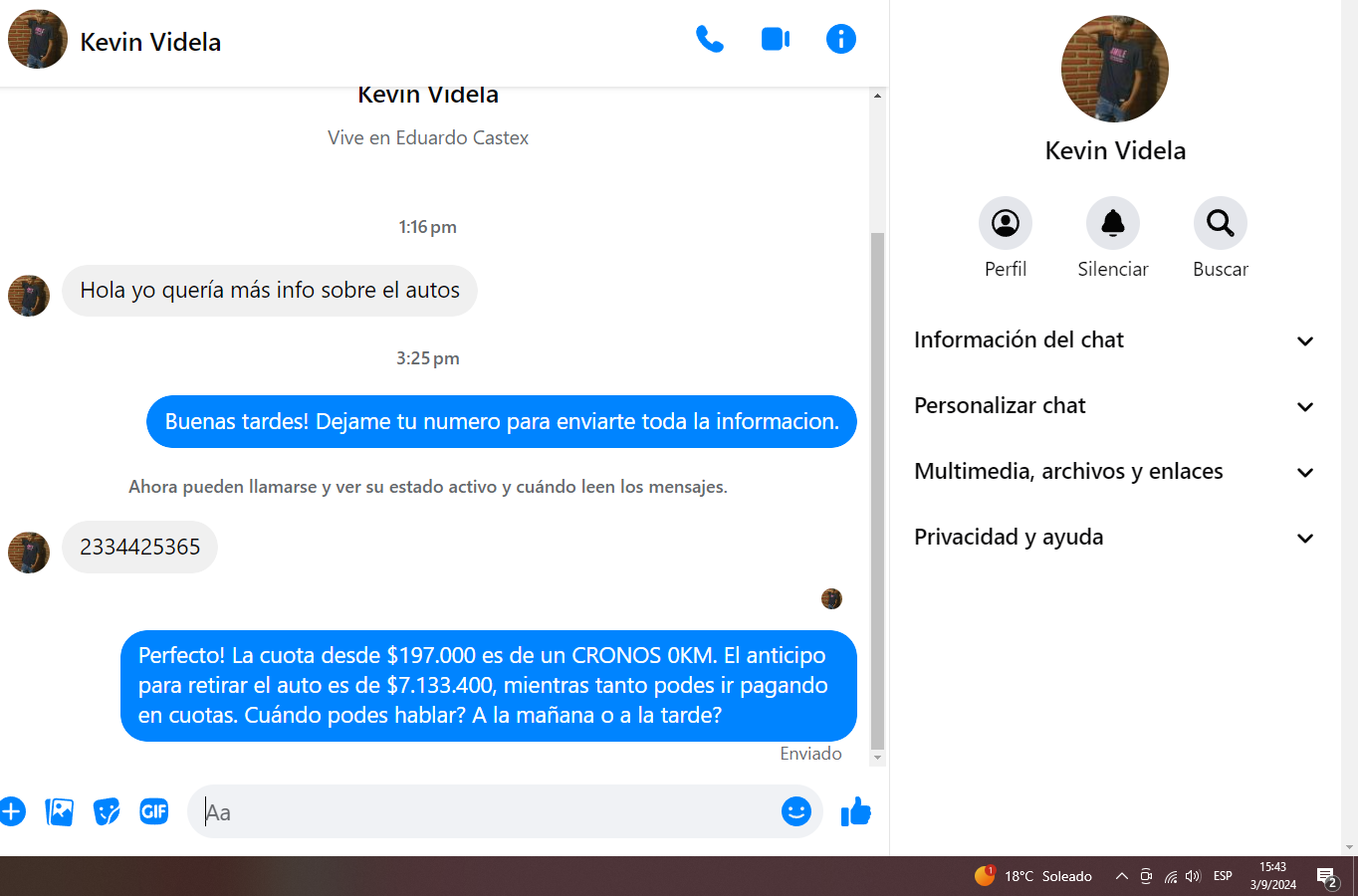Image resolution: width=1358 pixels, height=896 pixels.
Task: Focus the Aa message input field
Action: [x=488, y=811]
